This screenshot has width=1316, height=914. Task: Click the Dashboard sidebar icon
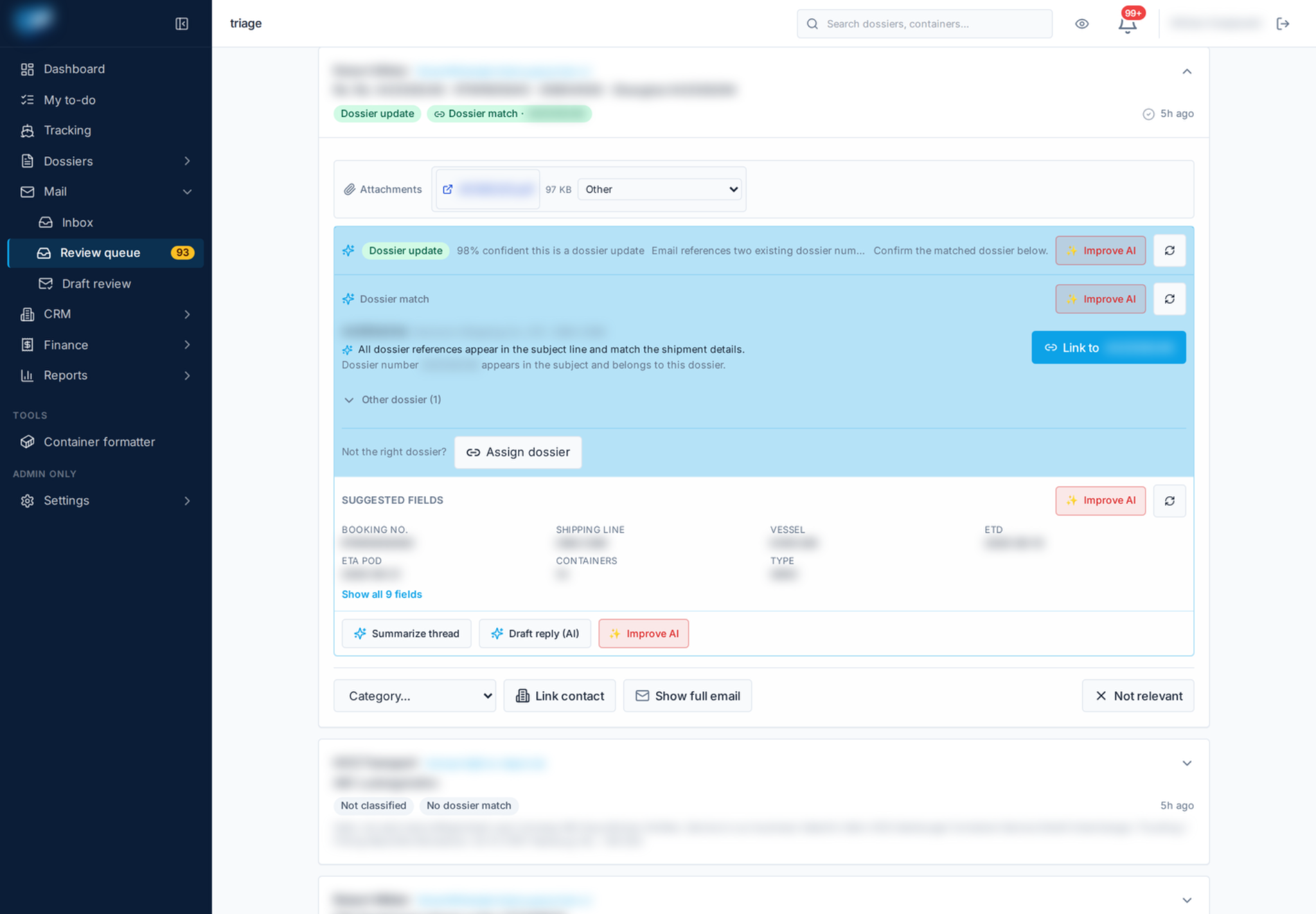27,69
